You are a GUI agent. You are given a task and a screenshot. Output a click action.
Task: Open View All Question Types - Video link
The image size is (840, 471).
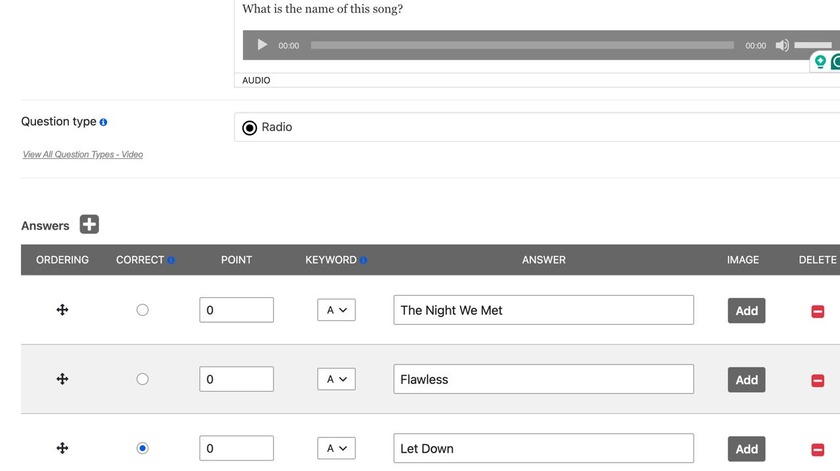click(82, 154)
